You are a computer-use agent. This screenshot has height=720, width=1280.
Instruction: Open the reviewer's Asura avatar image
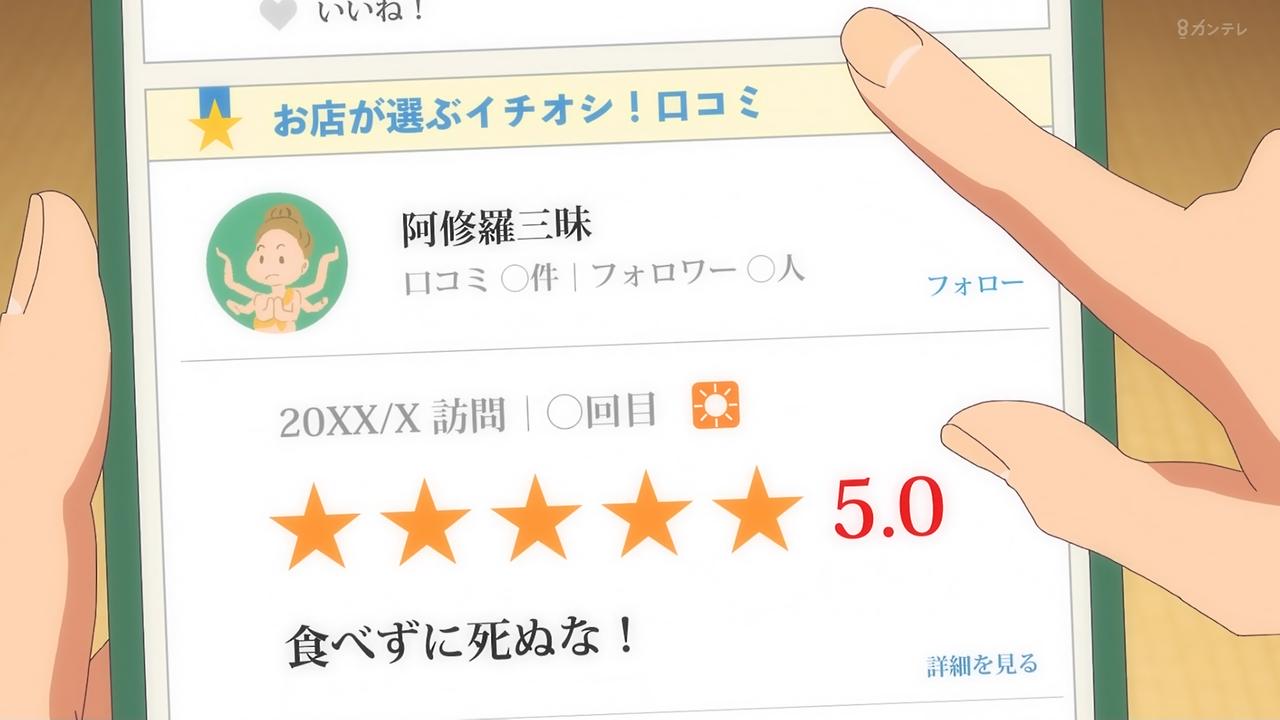[276, 263]
